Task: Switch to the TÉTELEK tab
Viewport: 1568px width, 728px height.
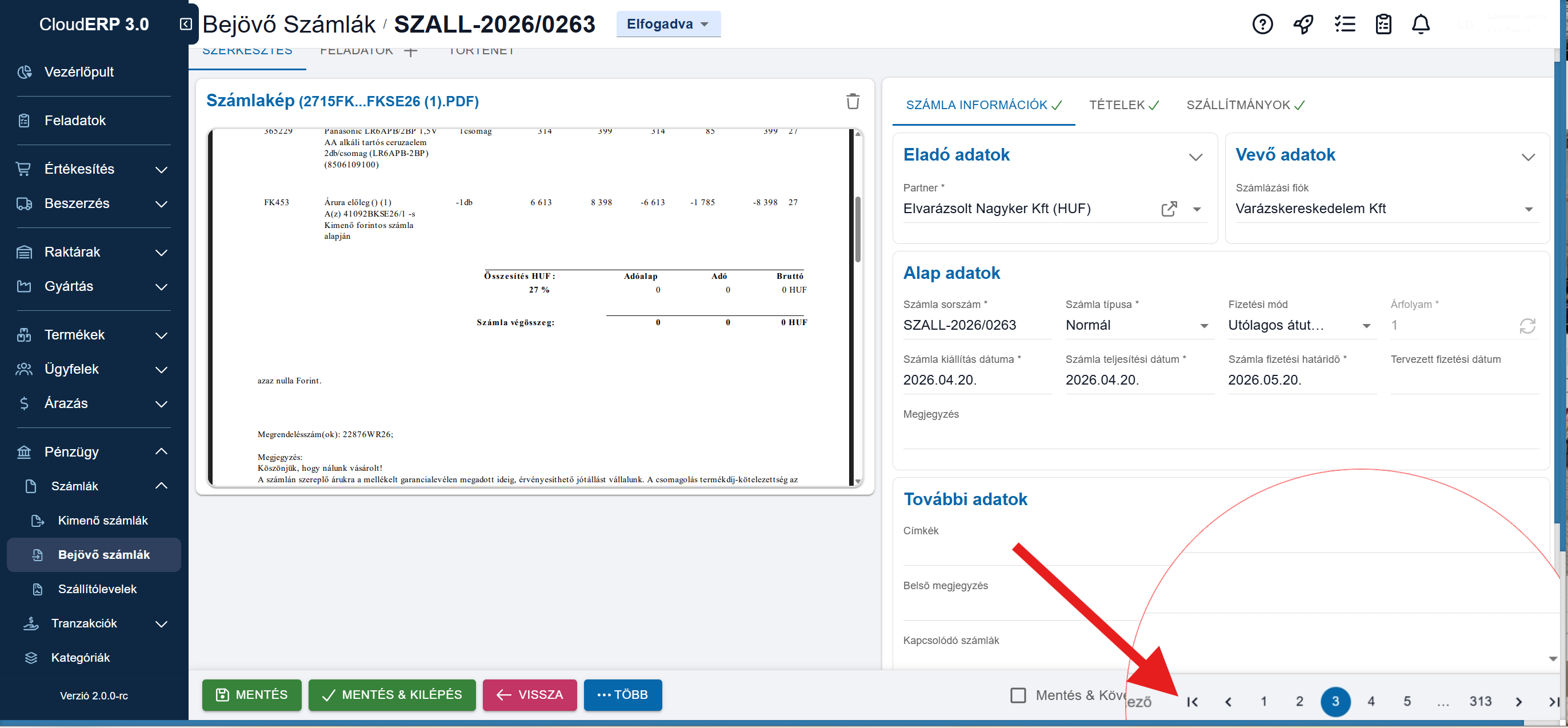Action: [1122, 105]
